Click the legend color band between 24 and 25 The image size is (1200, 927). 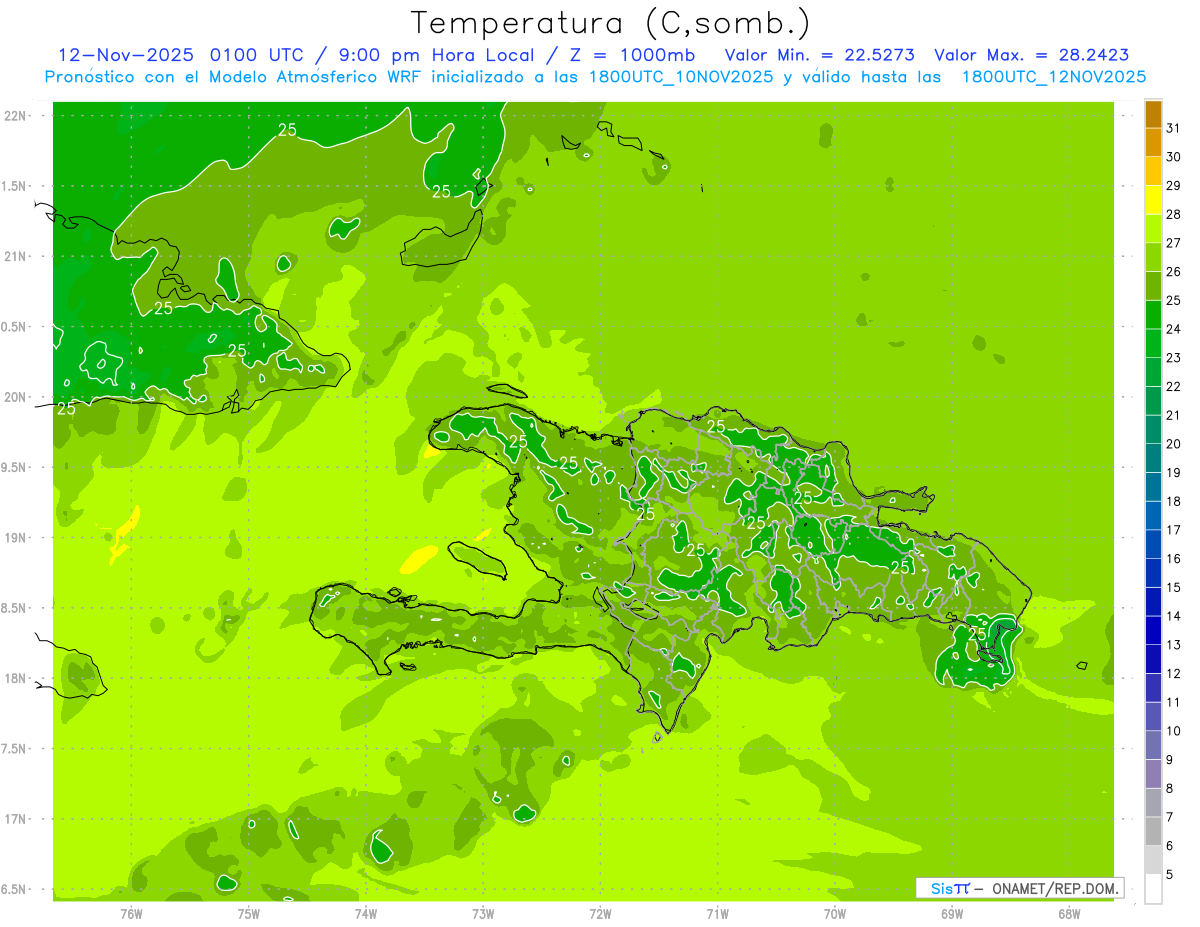click(1153, 315)
